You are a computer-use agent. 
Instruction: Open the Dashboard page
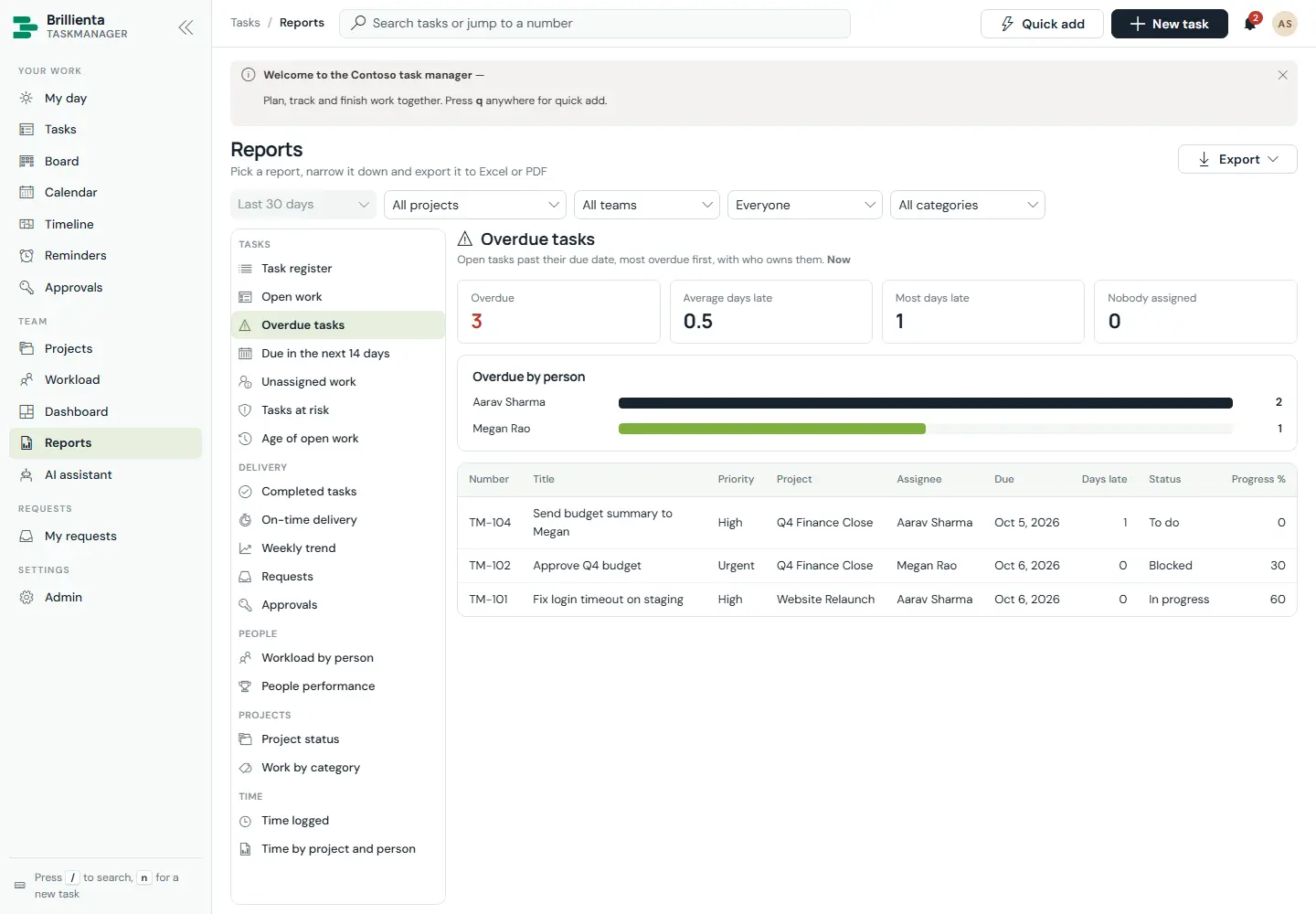tap(105, 411)
